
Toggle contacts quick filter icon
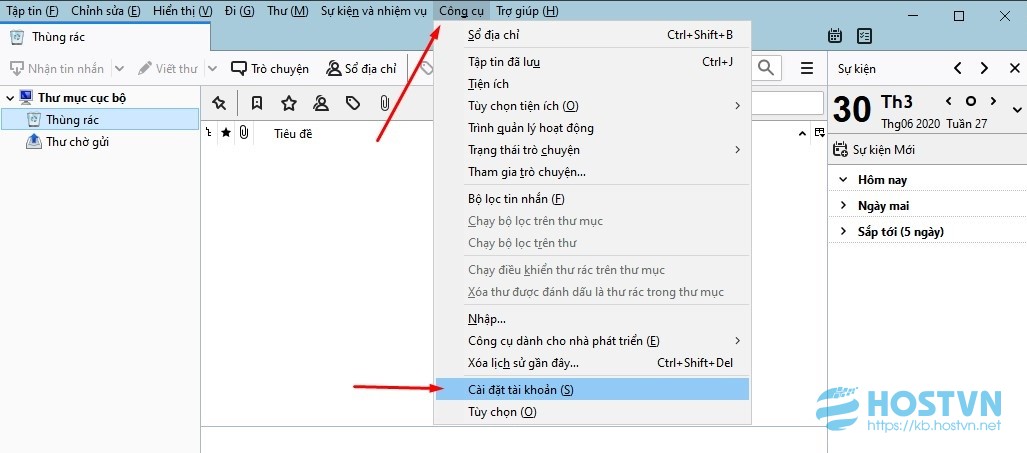[321, 103]
